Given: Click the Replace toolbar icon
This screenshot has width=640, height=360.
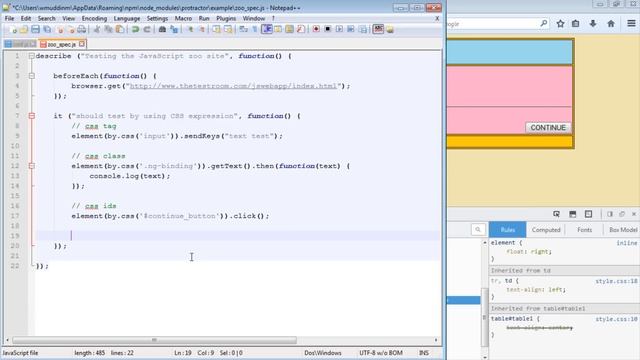Looking at the screenshot, I should click(x=174, y=29).
